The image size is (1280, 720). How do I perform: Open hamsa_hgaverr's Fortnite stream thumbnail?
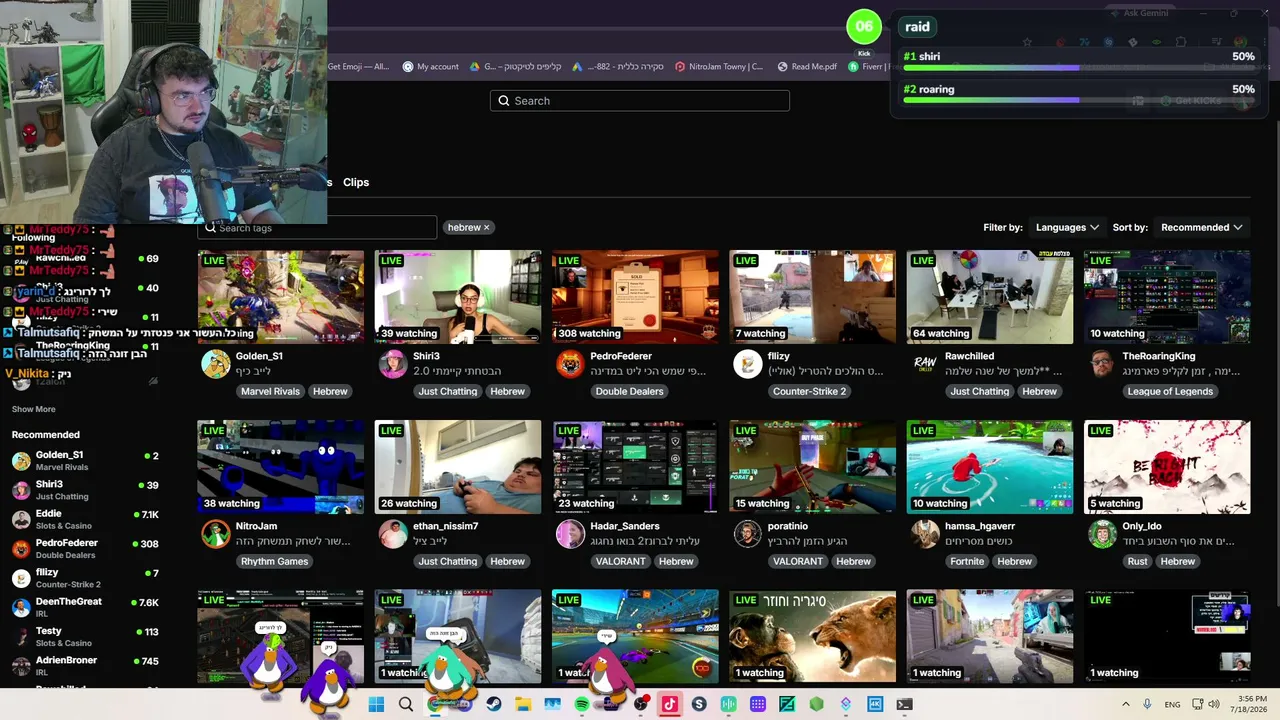tap(990, 467)
